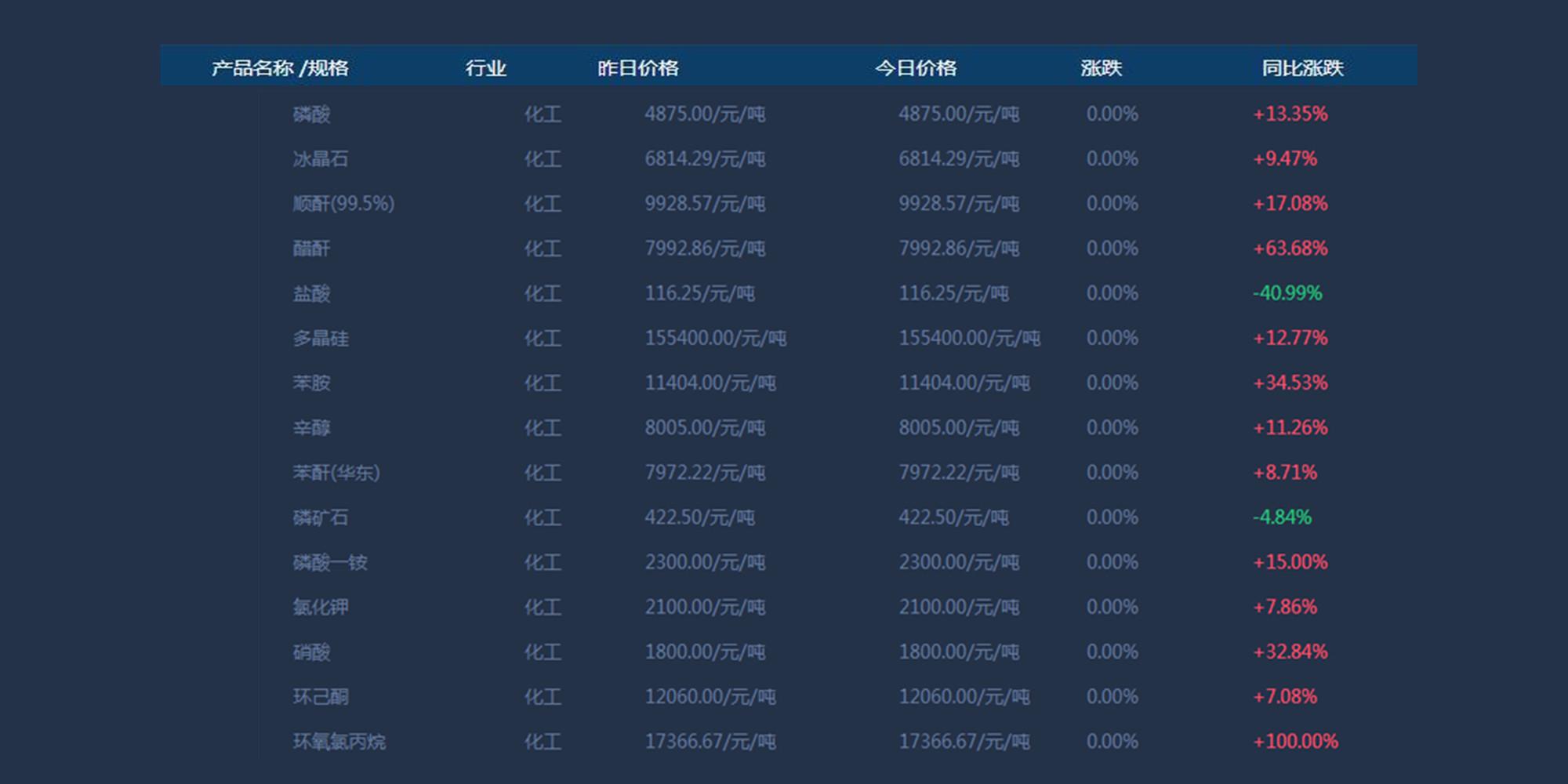Click the 醋酐 product name
Screen dimensions: 1568x784
[x=311, y=249]
